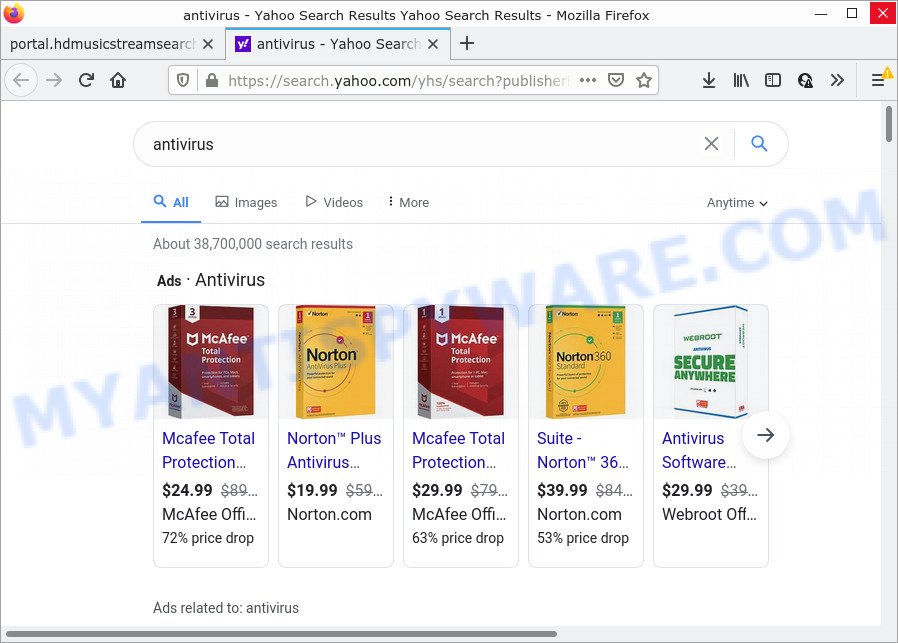Open Webroot Secure Anywhere product image

click(x=710, y=361)
